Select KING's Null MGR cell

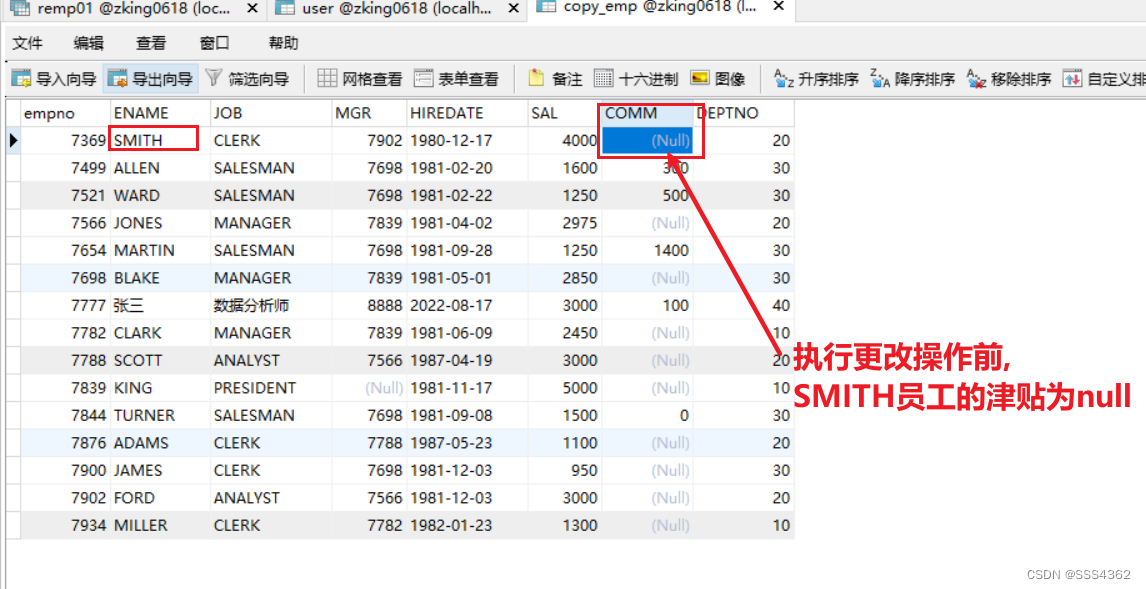coord(369,387)
